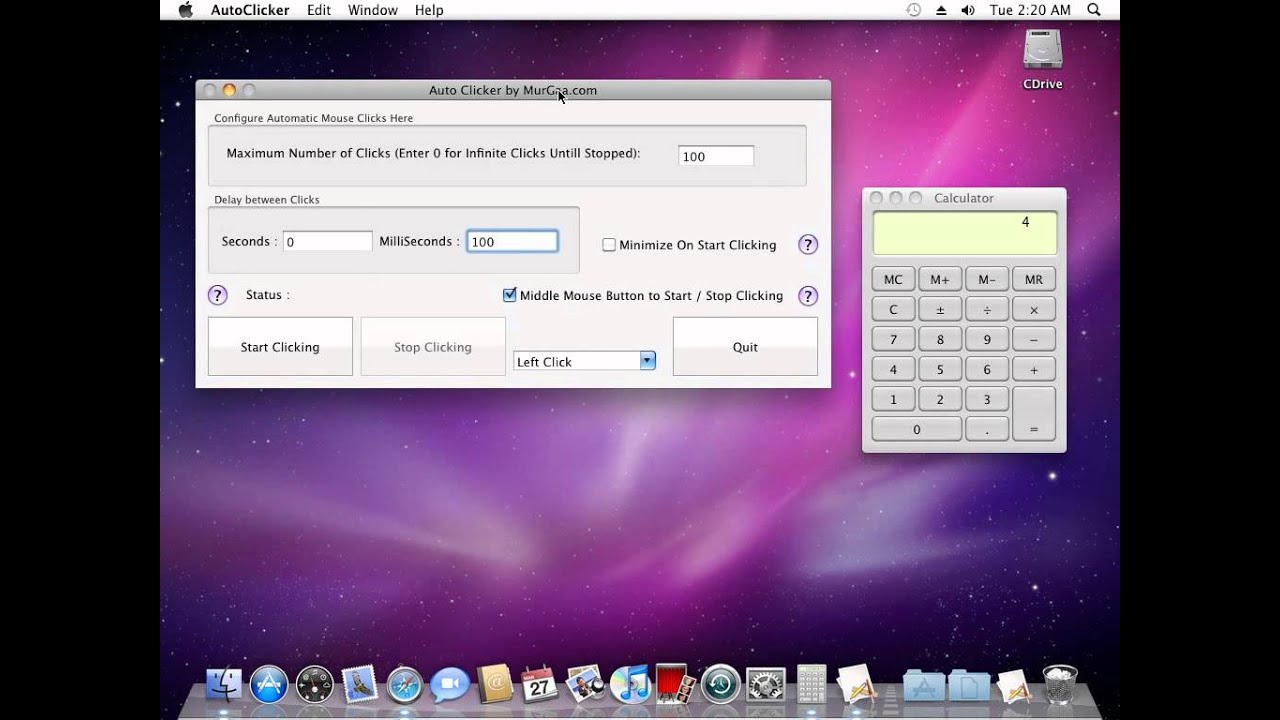
Task: Click the minus key in Calculator
Action: 1034,340
